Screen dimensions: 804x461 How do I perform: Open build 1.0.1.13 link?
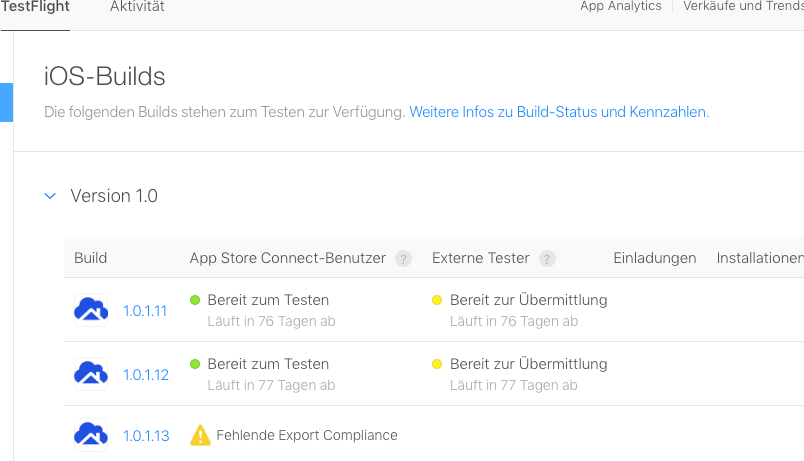click(x=146, y=436)
